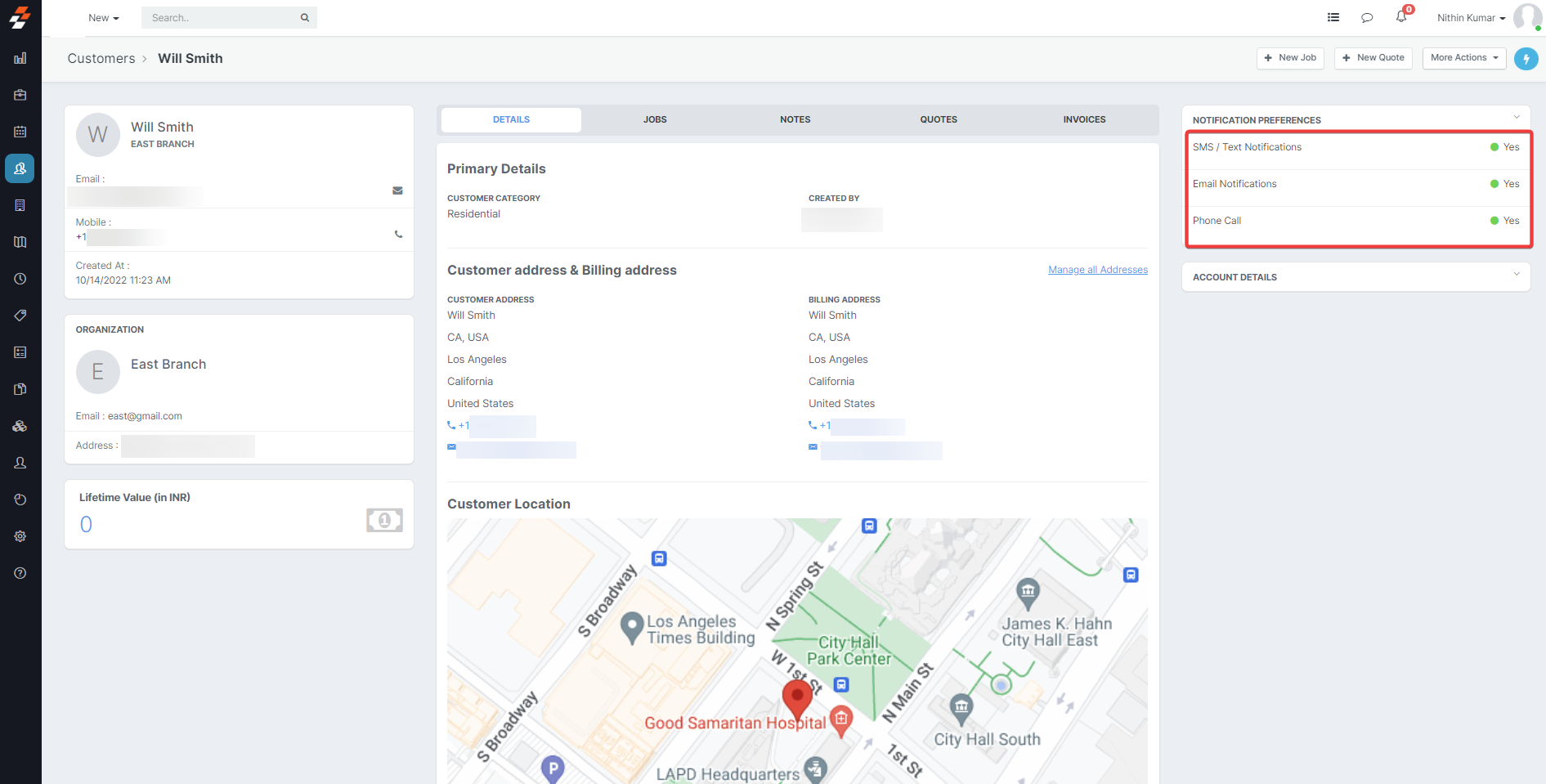Switch to the Invoices tab
The height and width of the screenshot is (784, 1546).
tap(1084, 119)
